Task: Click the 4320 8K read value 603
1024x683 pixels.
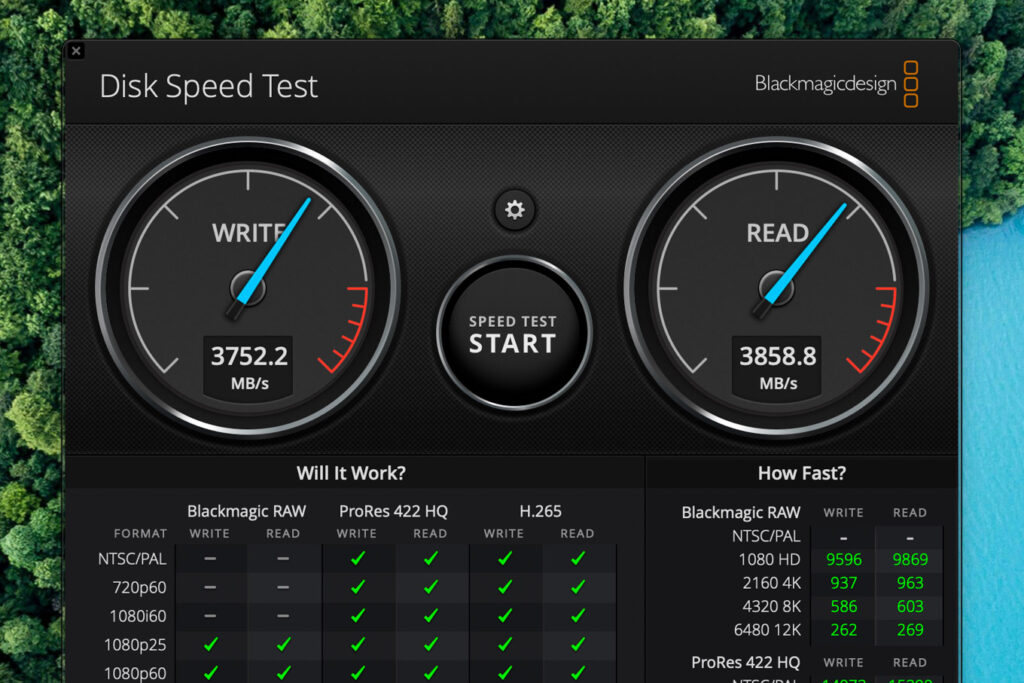Action: [x=910, y=607]
